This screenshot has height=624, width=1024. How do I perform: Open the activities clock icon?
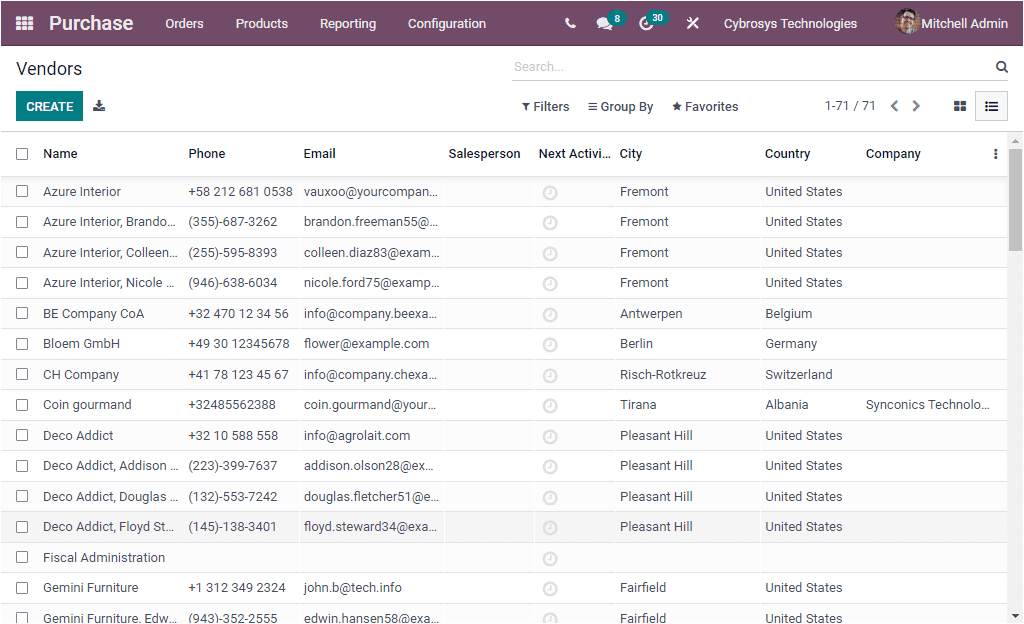[648, 22]
